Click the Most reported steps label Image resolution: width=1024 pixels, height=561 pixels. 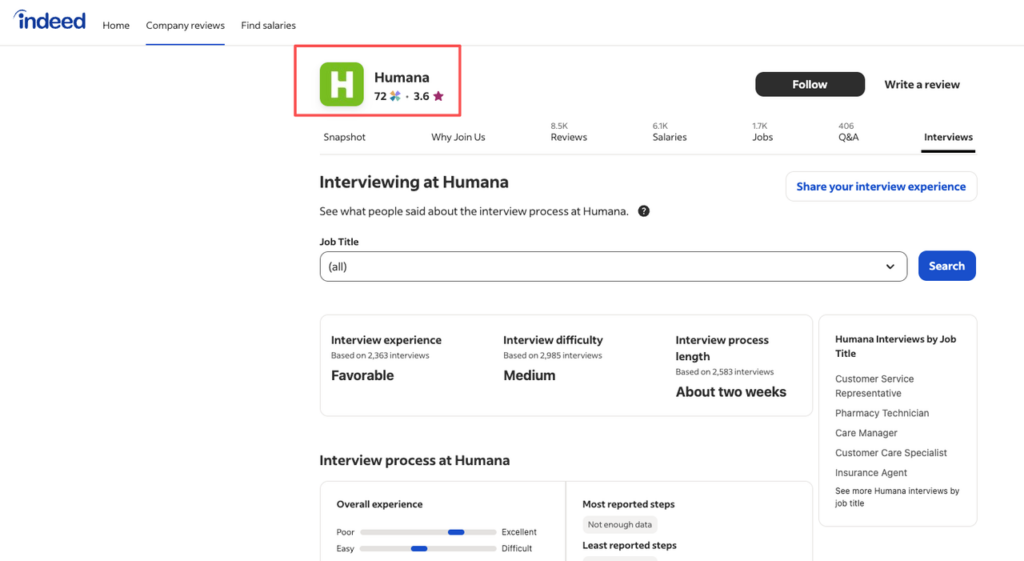628,504
